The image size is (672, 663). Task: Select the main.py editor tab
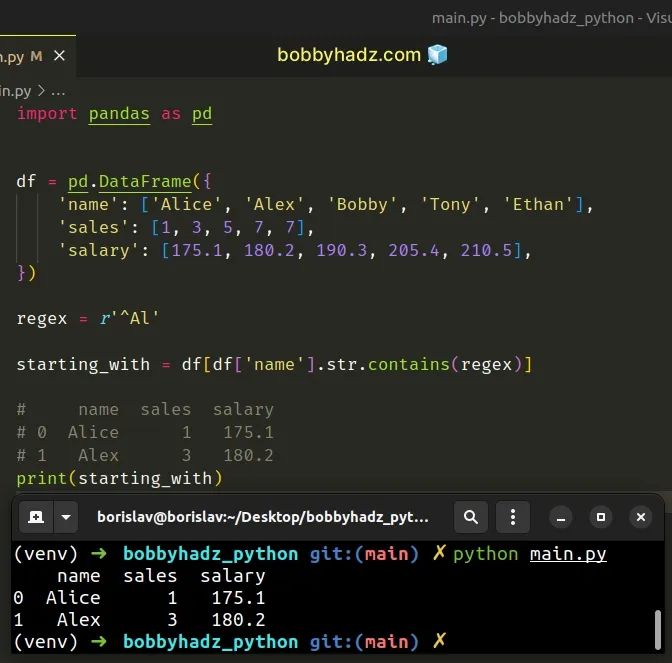(x=38, y=56)
